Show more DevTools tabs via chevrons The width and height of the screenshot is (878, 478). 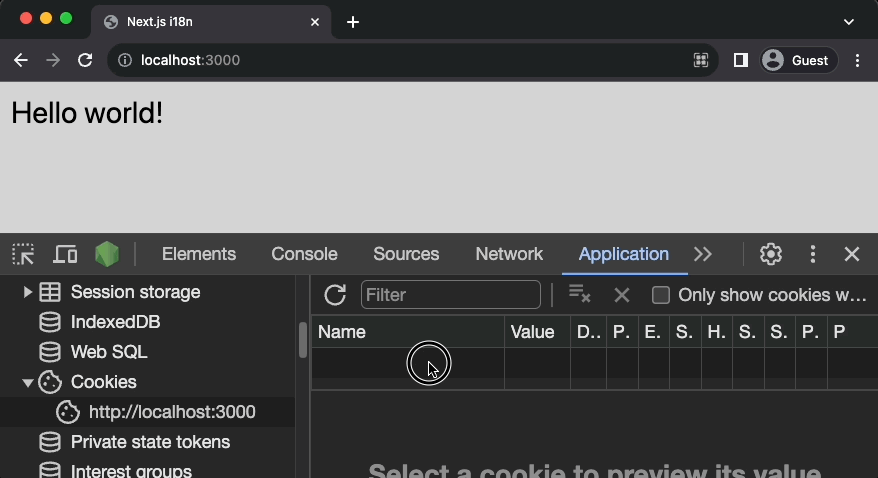click(703, 254)
